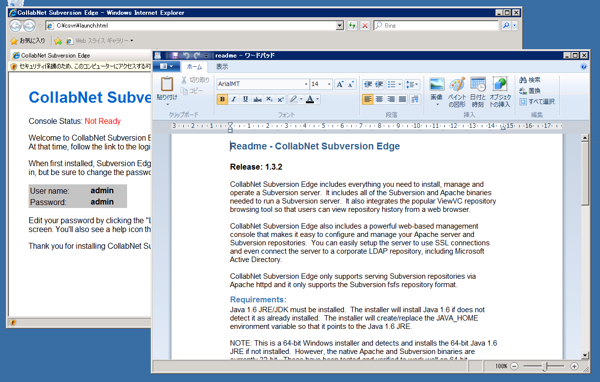Click the WordPad vertical scrollbar thumb

tap(584, 174)
